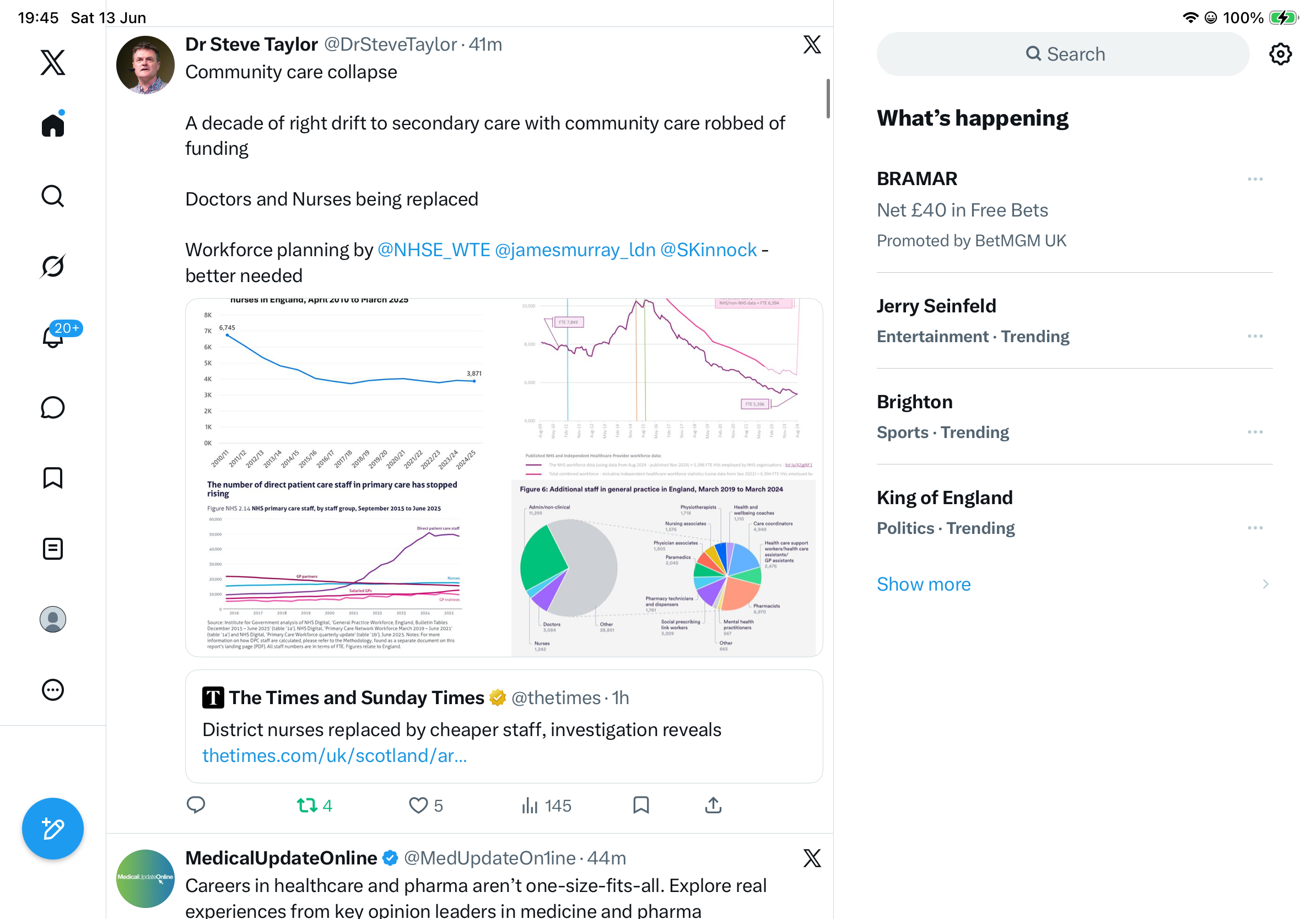Toggle like on Dr Steve Taylor's post

coord(425,805)
